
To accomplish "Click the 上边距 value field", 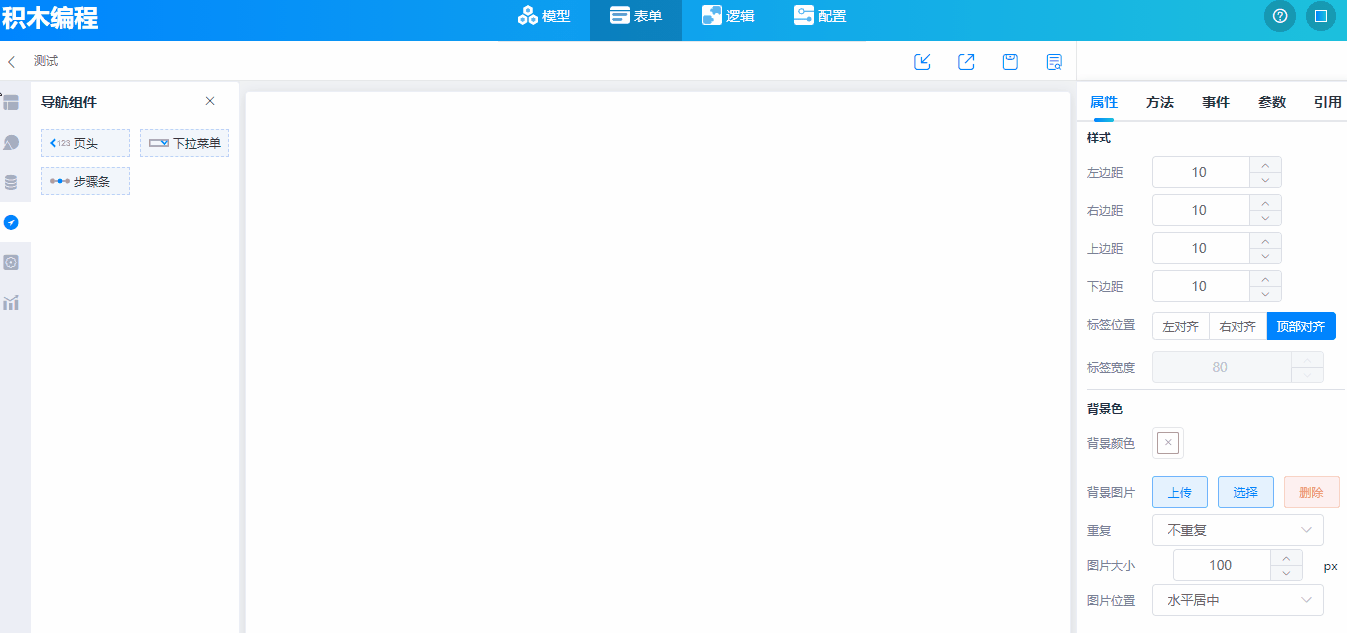I will pyautogui.click(x=1200, y=248).
